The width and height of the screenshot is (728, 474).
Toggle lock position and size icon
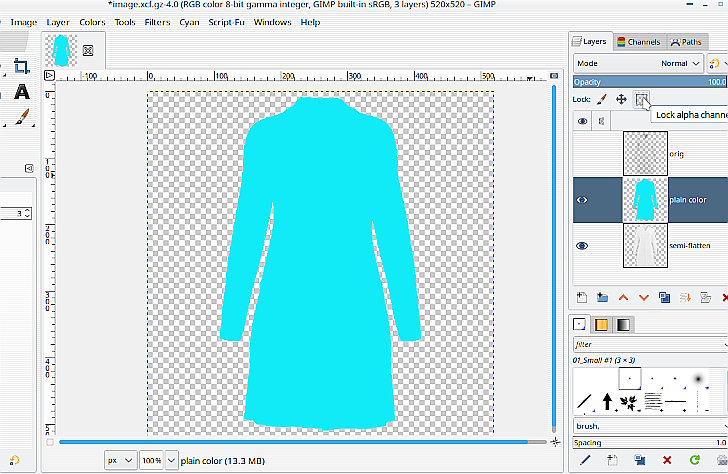pos(621,99)
